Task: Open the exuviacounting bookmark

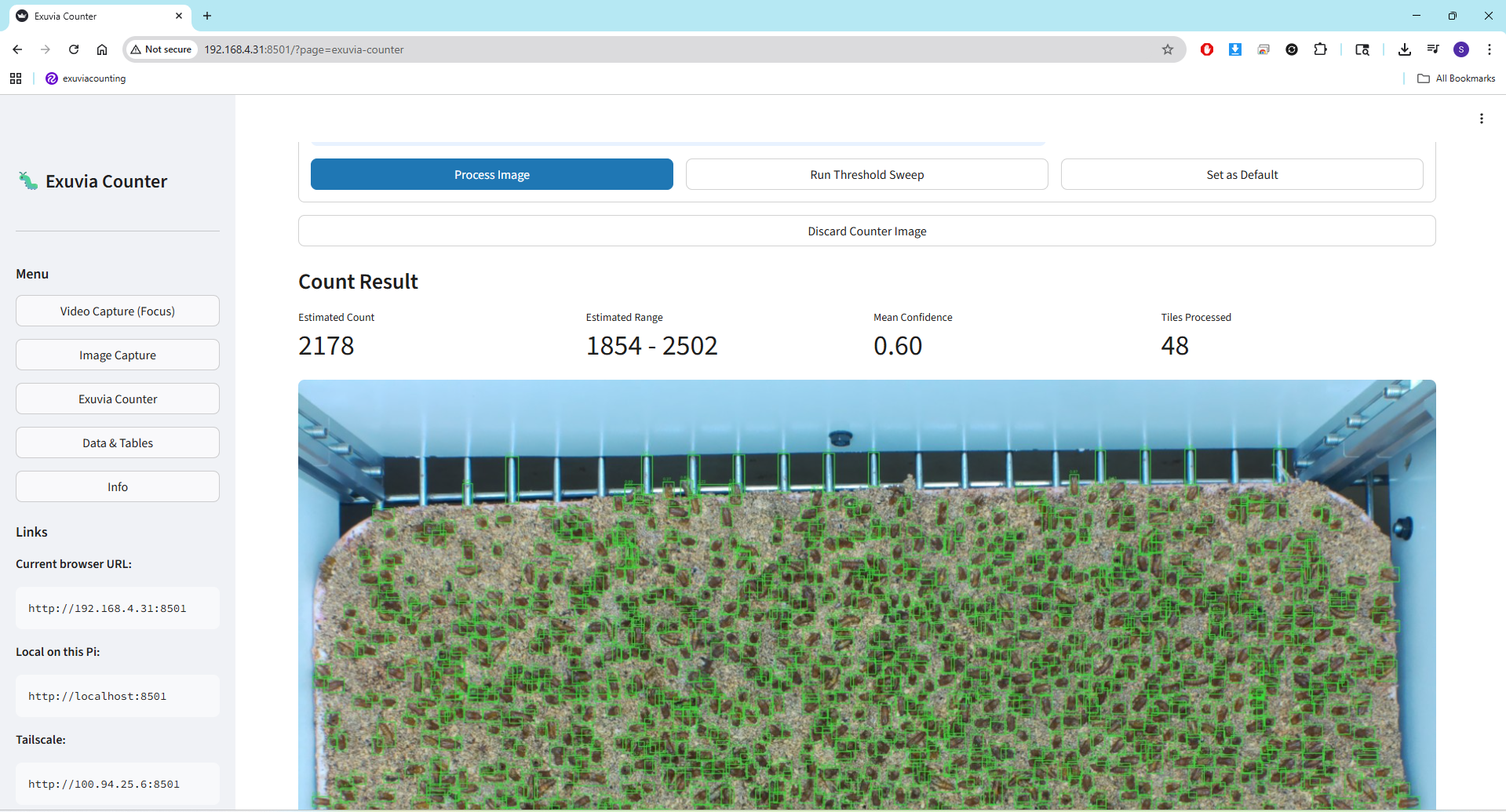Action: 86,78
